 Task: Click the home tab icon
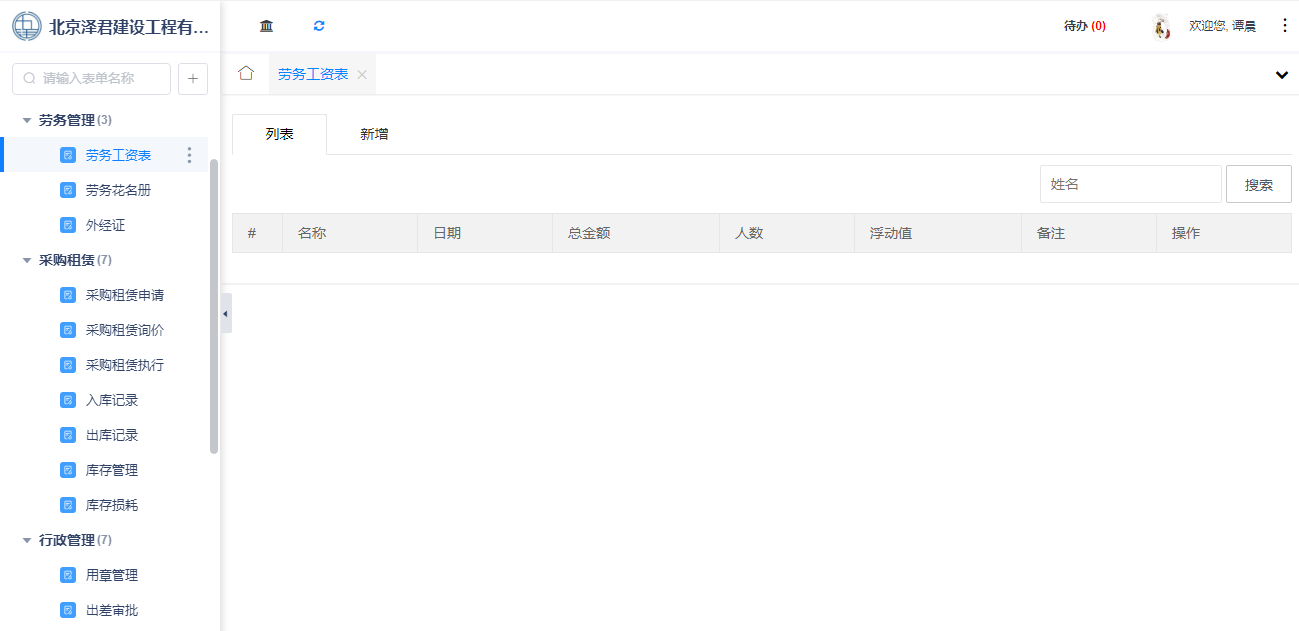[246, 73]
